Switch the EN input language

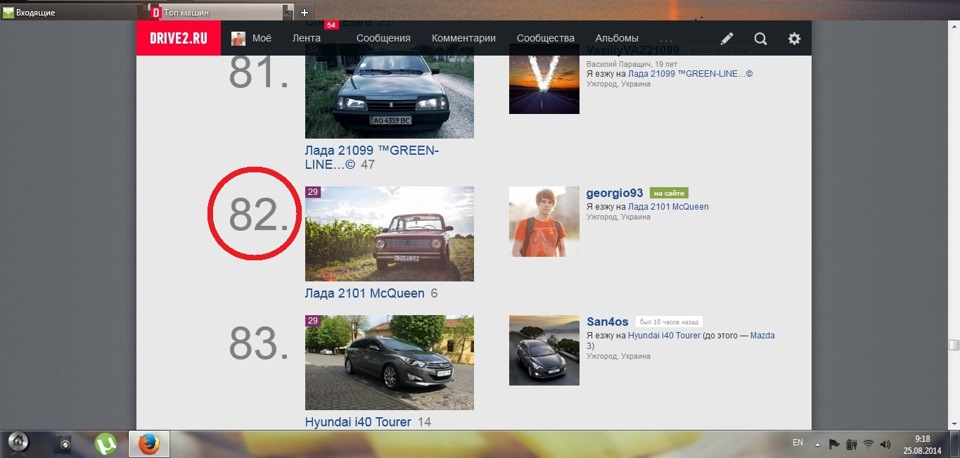[x=798, y=442]
